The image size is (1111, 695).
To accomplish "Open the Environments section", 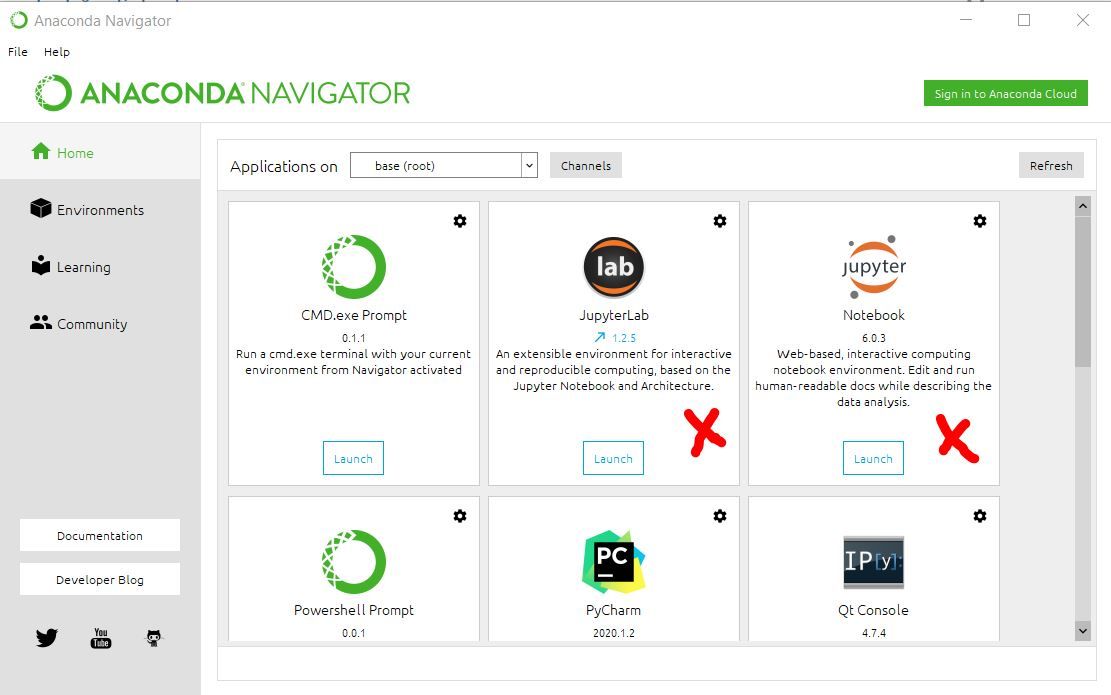I will tap(87, 210).
